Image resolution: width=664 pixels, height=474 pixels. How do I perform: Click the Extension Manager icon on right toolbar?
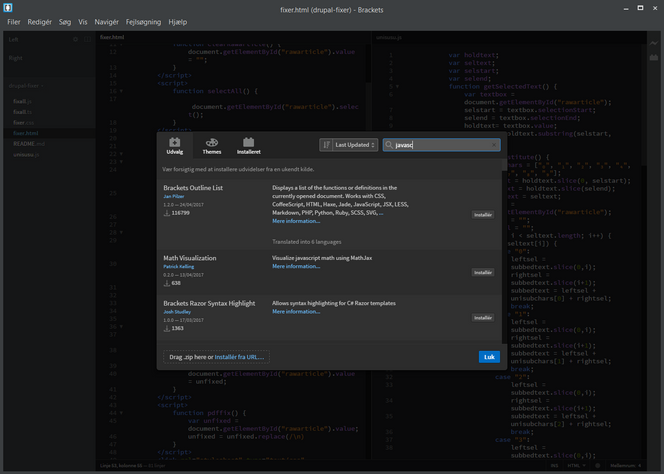(654, 57)
